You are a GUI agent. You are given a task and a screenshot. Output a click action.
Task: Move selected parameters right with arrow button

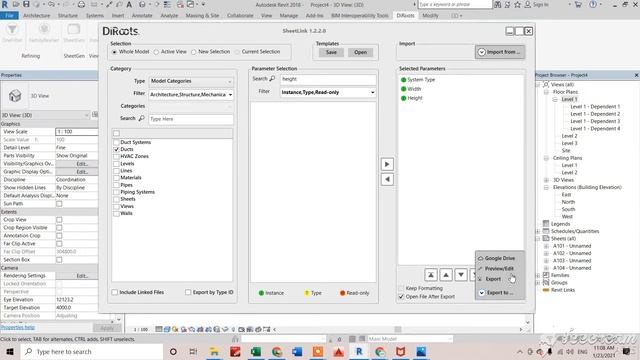(x=387, y=164)
